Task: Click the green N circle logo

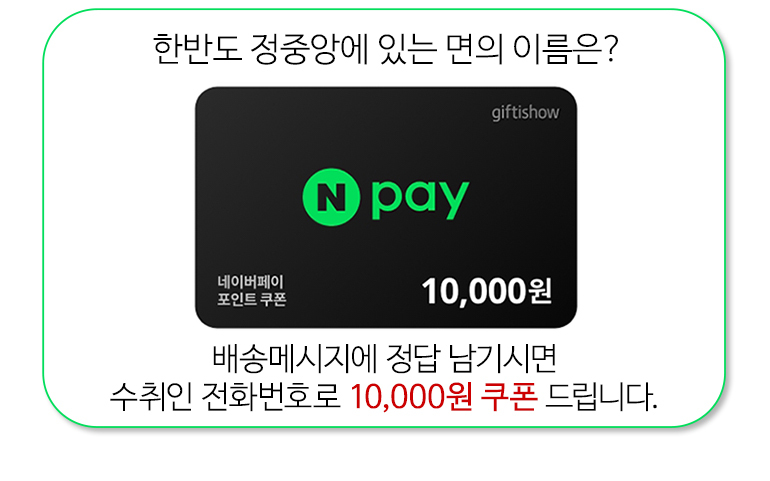Action: pos(331,197)
